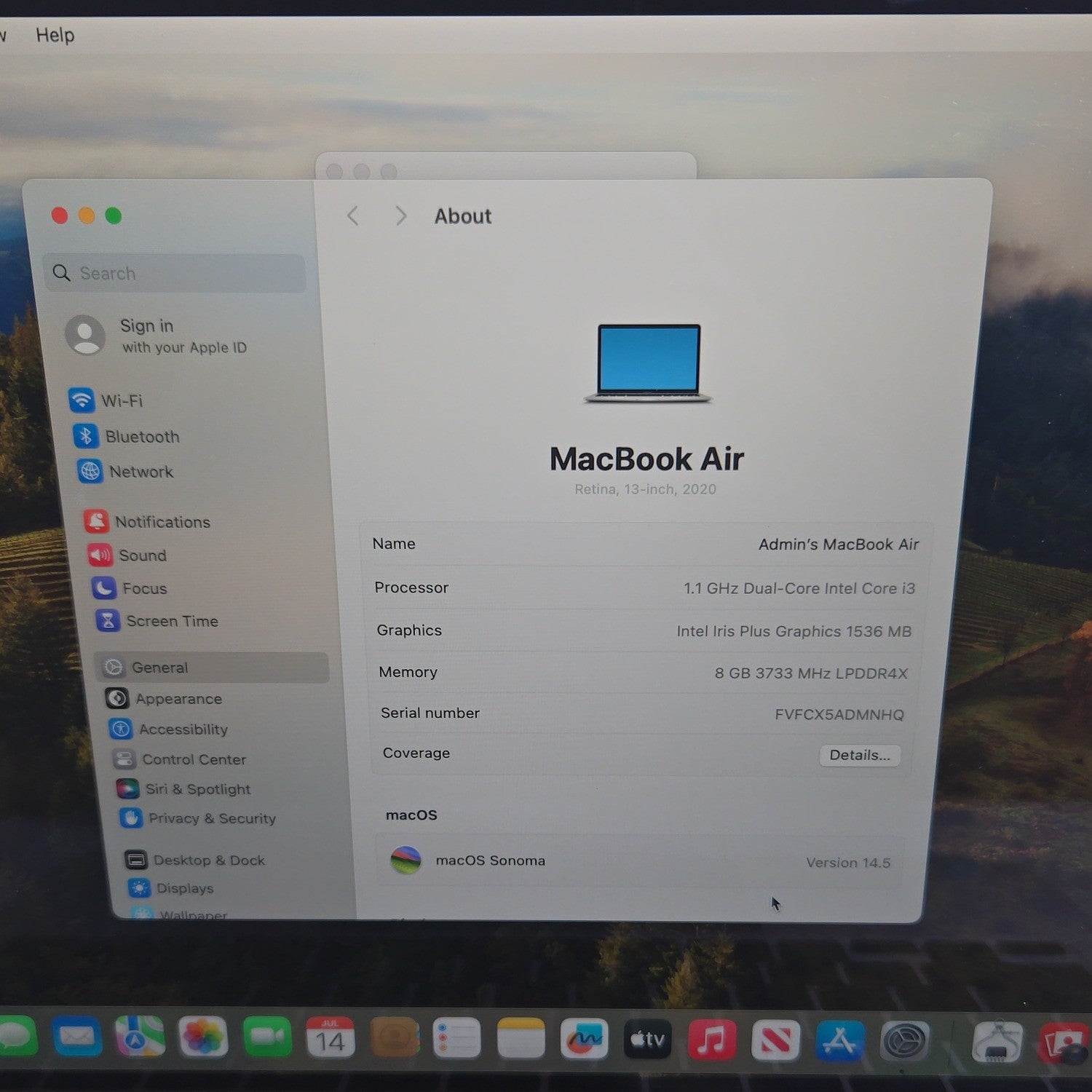Select Network in the settings sidebar
The height and width of the screenshot is (1092, 1092).
pyautogui.click(x=125, y=472)
